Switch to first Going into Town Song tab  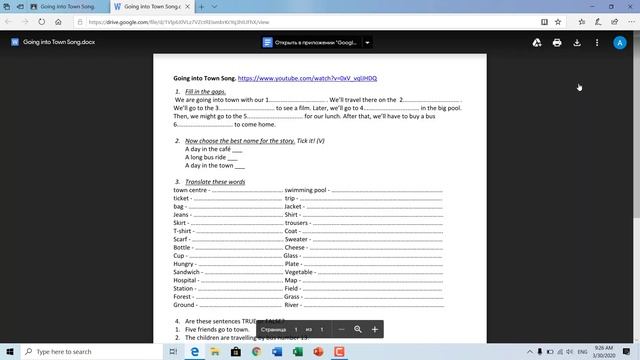(x=68, y=7)
